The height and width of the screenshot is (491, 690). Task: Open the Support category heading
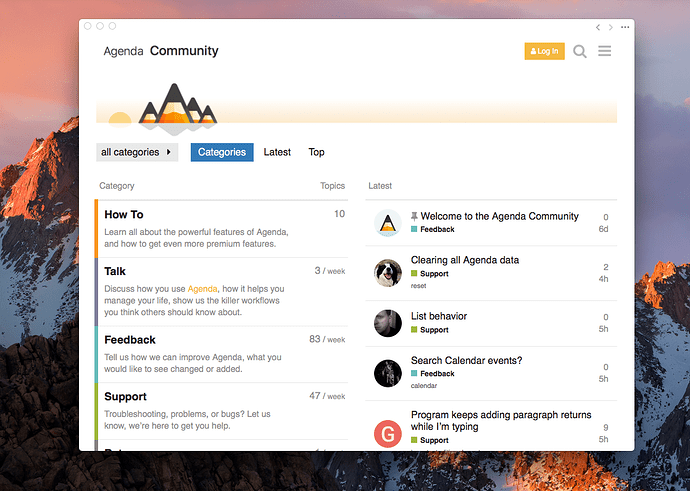click(125, 397)
